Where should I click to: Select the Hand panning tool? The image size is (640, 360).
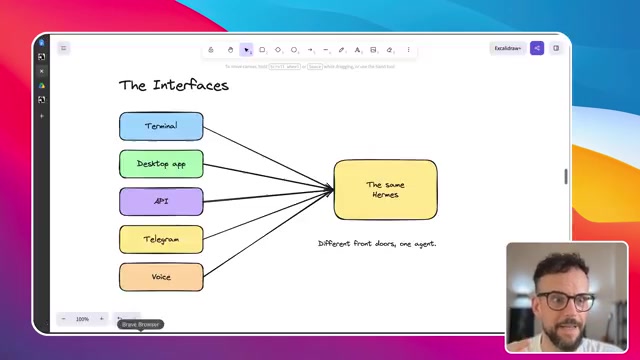click(x=230, y=50)
